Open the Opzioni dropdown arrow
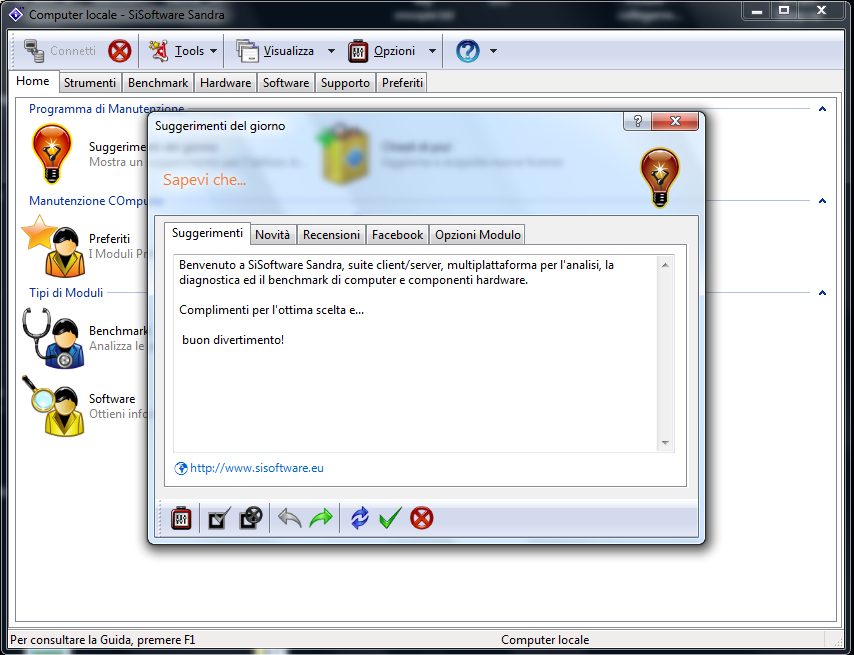Screen dimensions: 854x655 [x=432, y=51]
